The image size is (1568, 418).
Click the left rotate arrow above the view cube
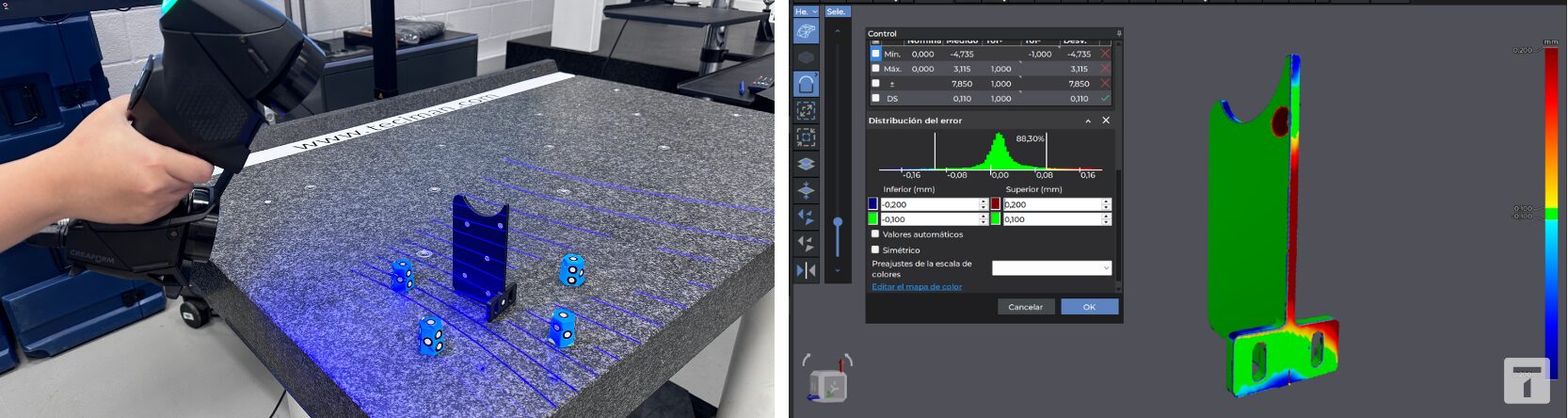click(807, 361)
